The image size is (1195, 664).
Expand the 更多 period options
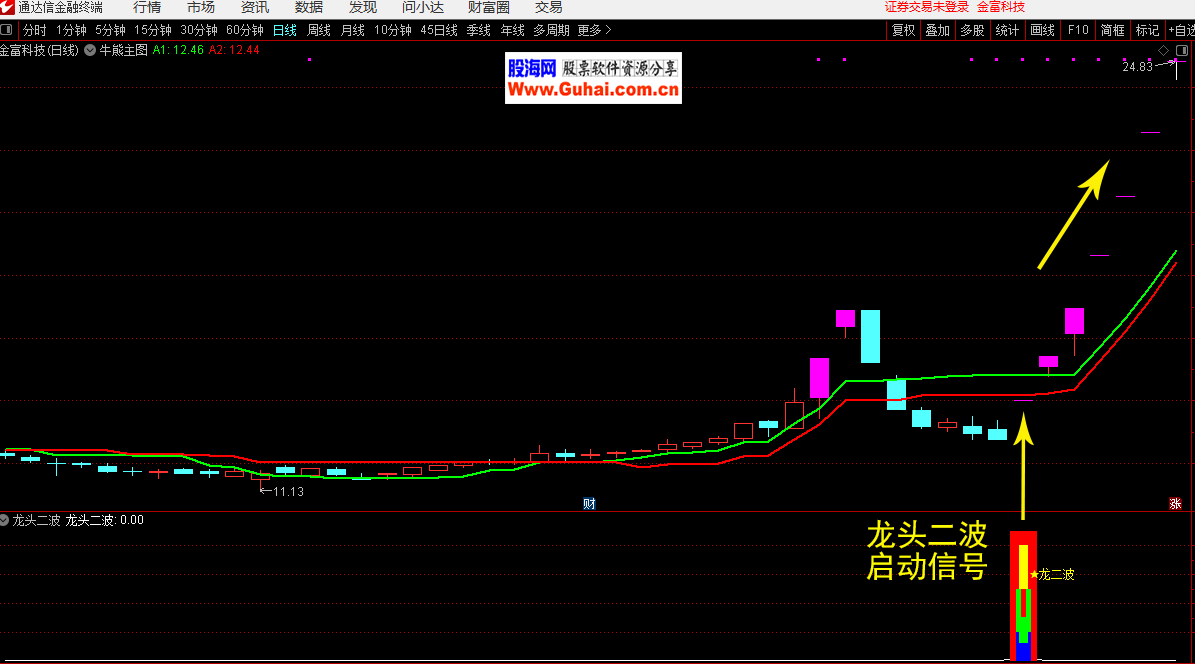(594, 30)
